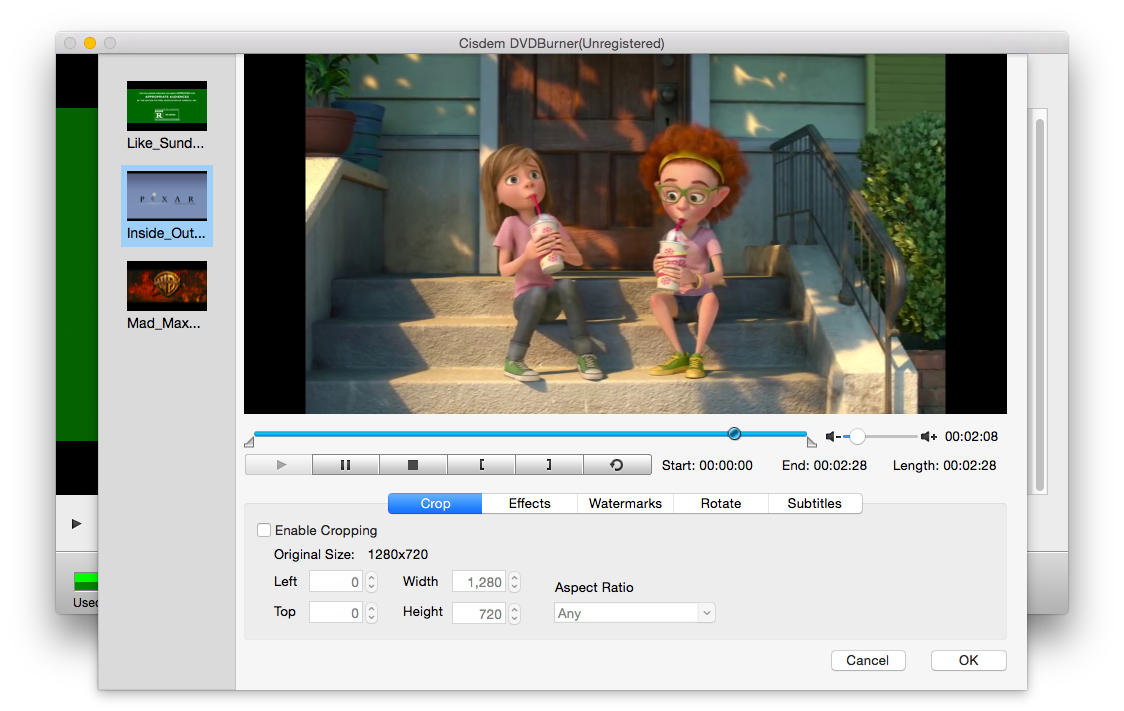The width and height of the screenshot is (1124, 711).
Task: Click the Cancel button
Action: (x=867, y=661)
